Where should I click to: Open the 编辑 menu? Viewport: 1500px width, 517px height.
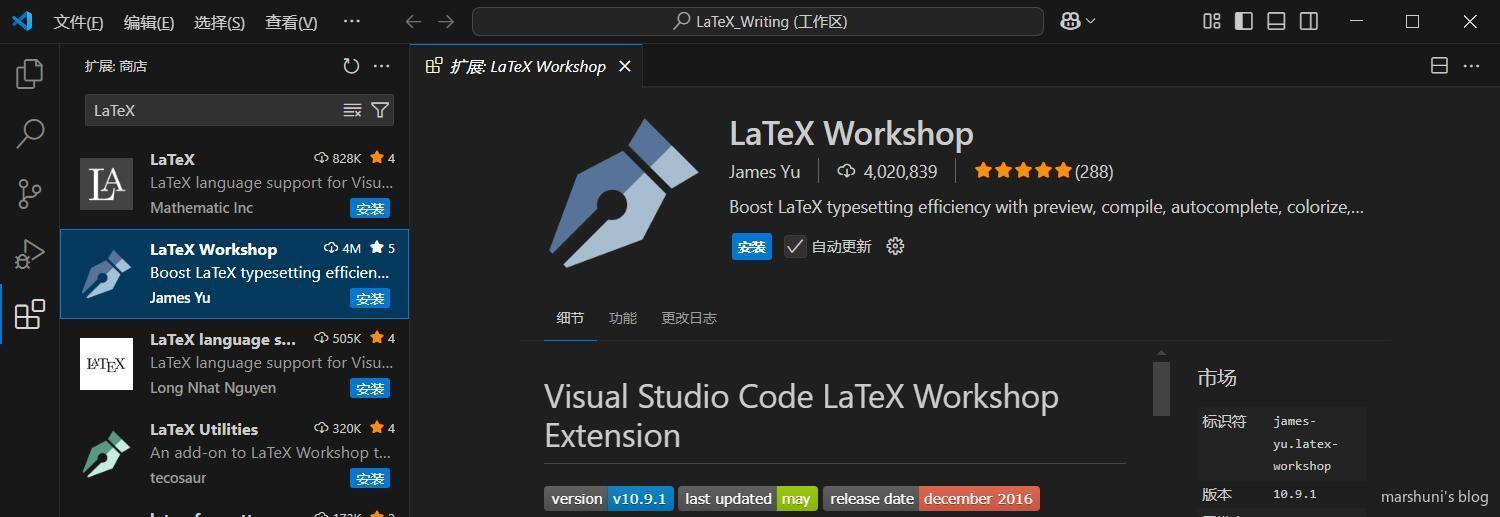click(x=149, y=22)
